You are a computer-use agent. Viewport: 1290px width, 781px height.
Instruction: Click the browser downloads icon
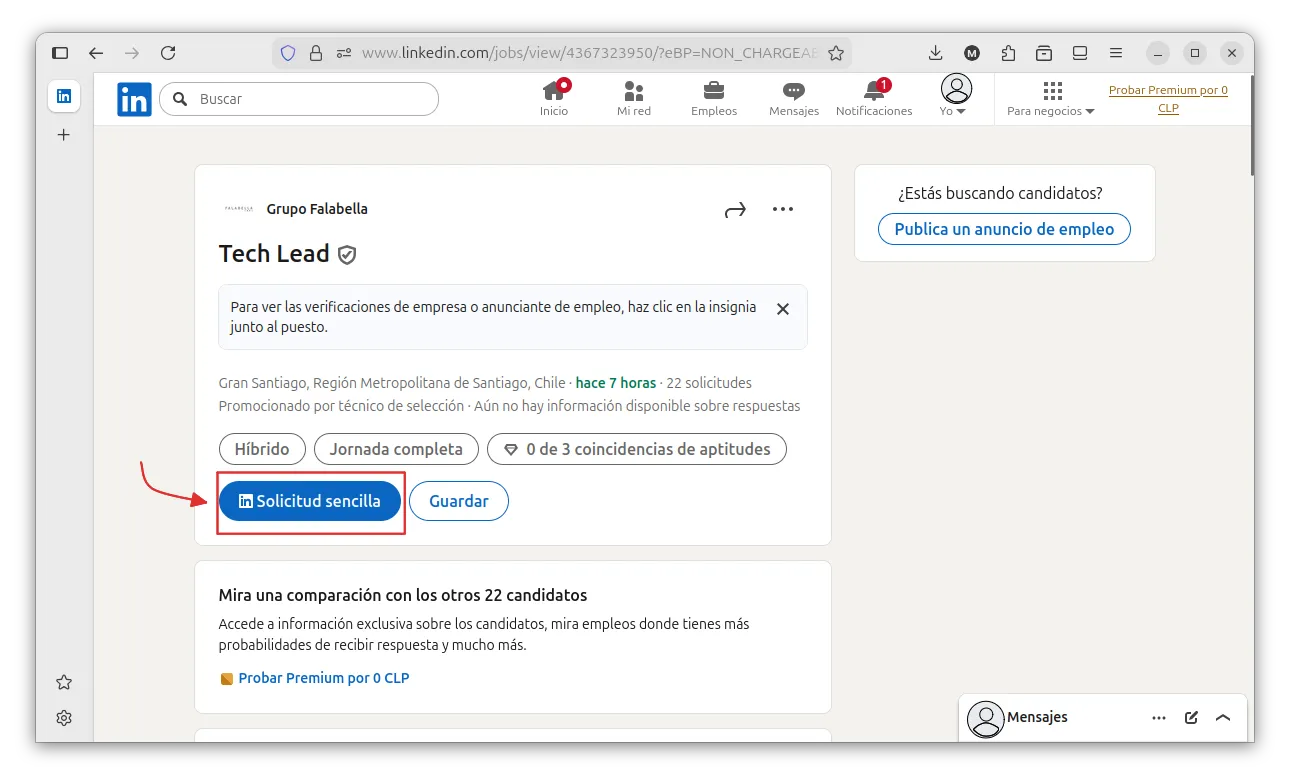tap(935, 52)
